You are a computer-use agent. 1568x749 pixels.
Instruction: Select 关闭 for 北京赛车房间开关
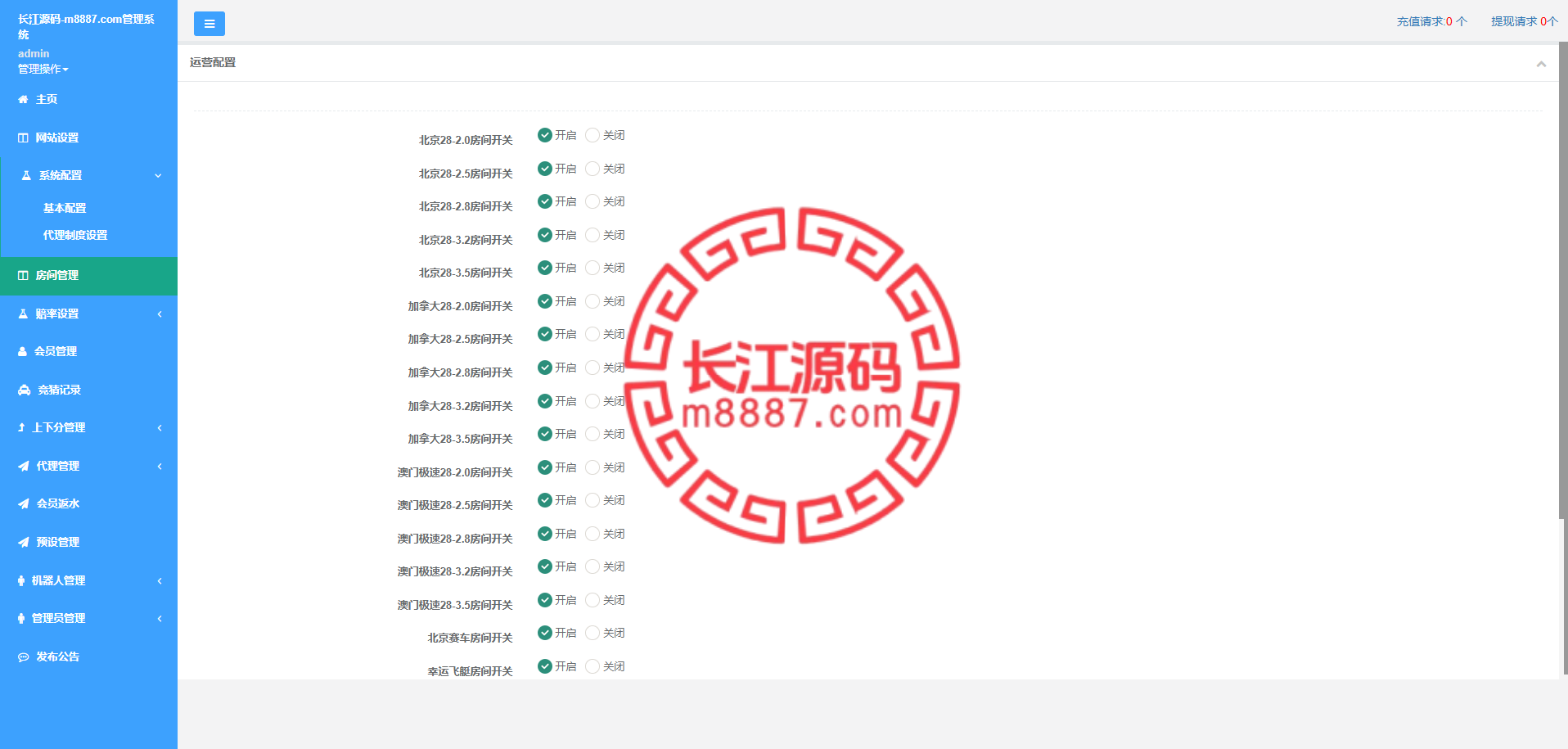593,633
